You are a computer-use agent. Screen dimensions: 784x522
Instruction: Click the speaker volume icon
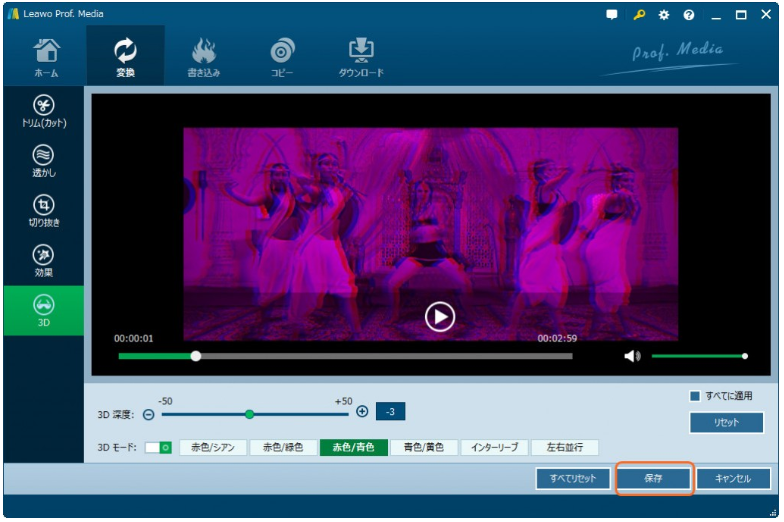tap(631, 356)
